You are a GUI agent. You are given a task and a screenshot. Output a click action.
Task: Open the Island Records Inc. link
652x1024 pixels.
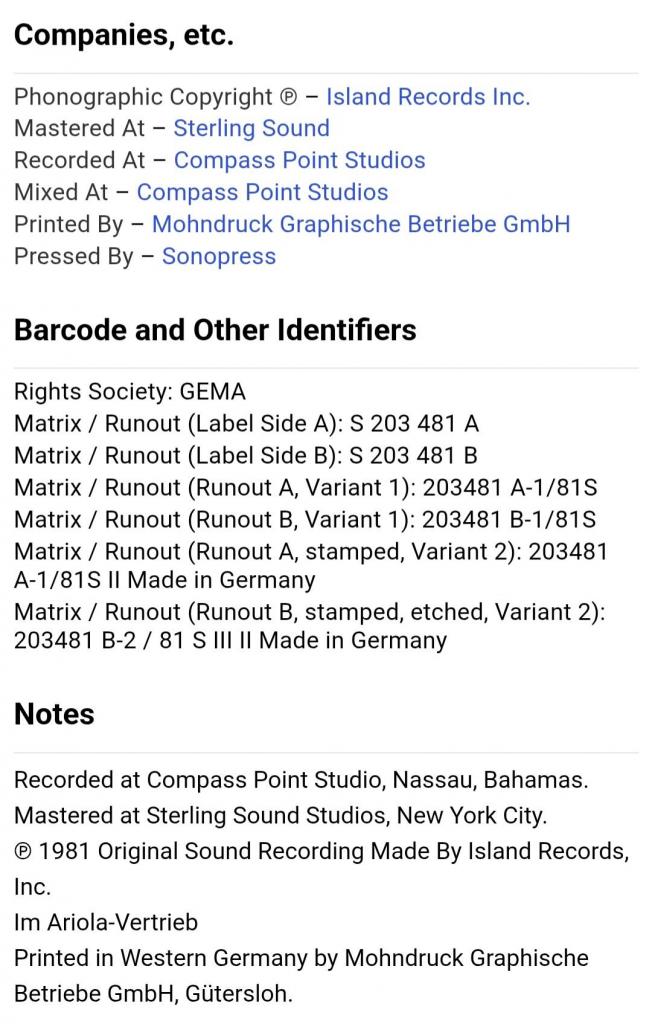coord(427,97)
